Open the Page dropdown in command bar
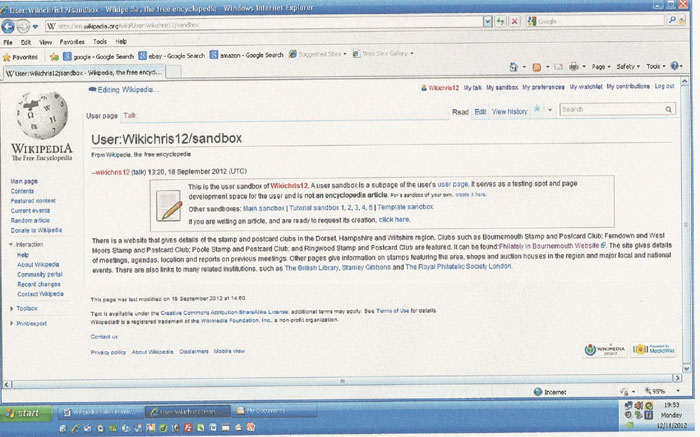 [601, 67]
